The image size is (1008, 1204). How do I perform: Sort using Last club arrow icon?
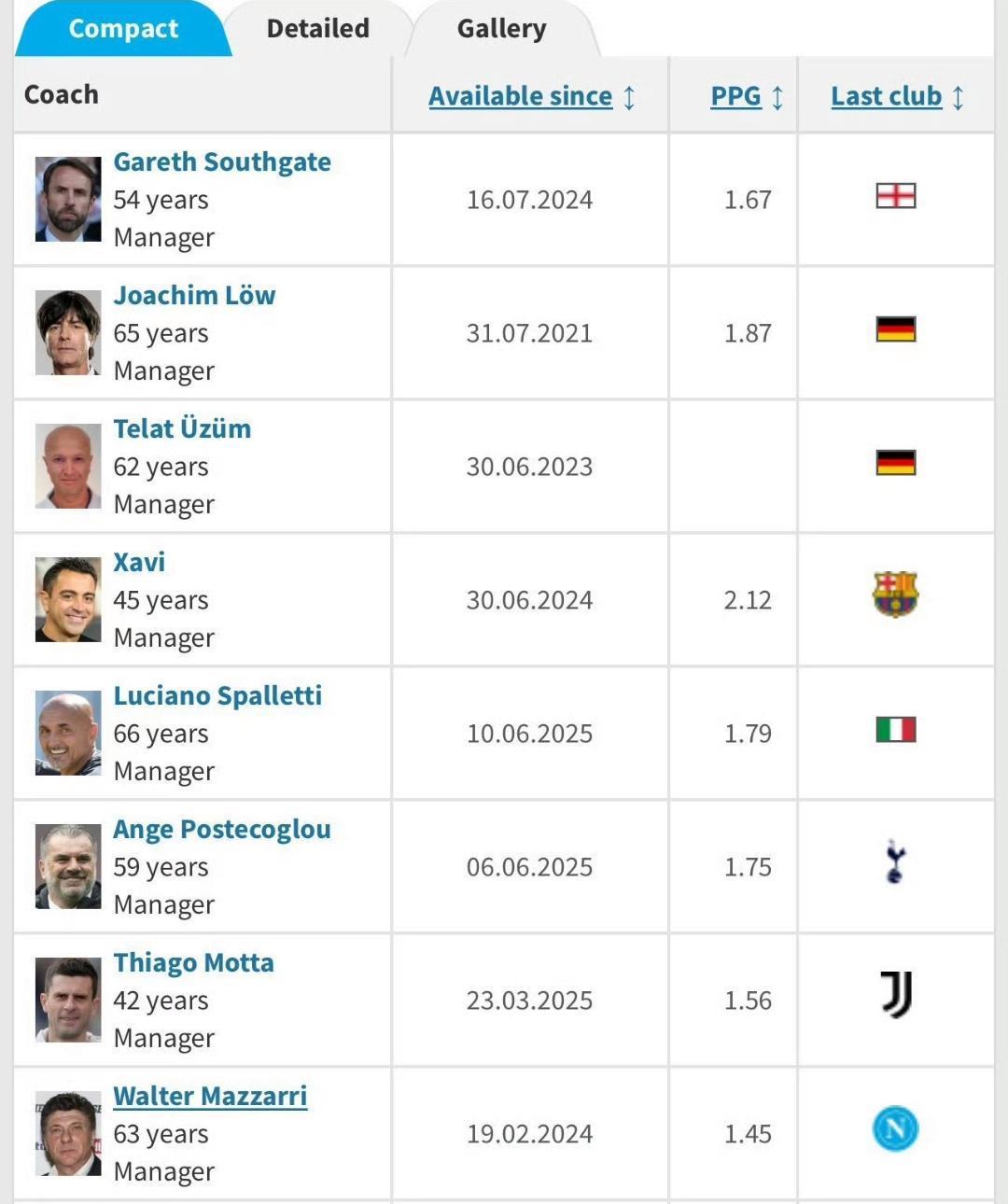click(x=958, y=97)
